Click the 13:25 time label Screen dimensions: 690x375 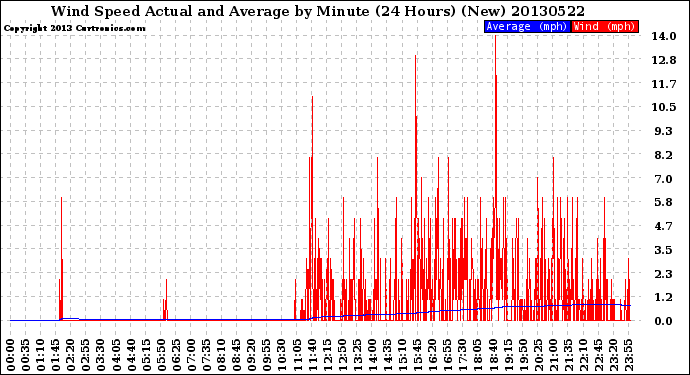coord(357,355)
